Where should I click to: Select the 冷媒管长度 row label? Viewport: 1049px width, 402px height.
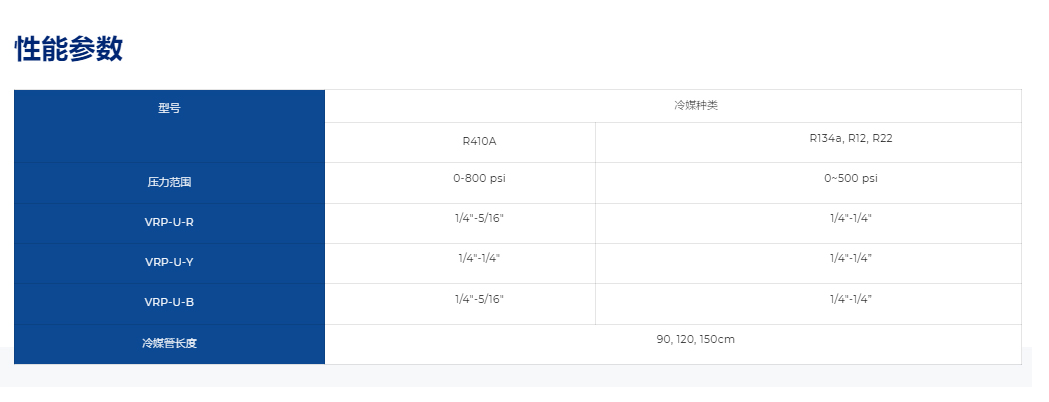click(169, 343)
